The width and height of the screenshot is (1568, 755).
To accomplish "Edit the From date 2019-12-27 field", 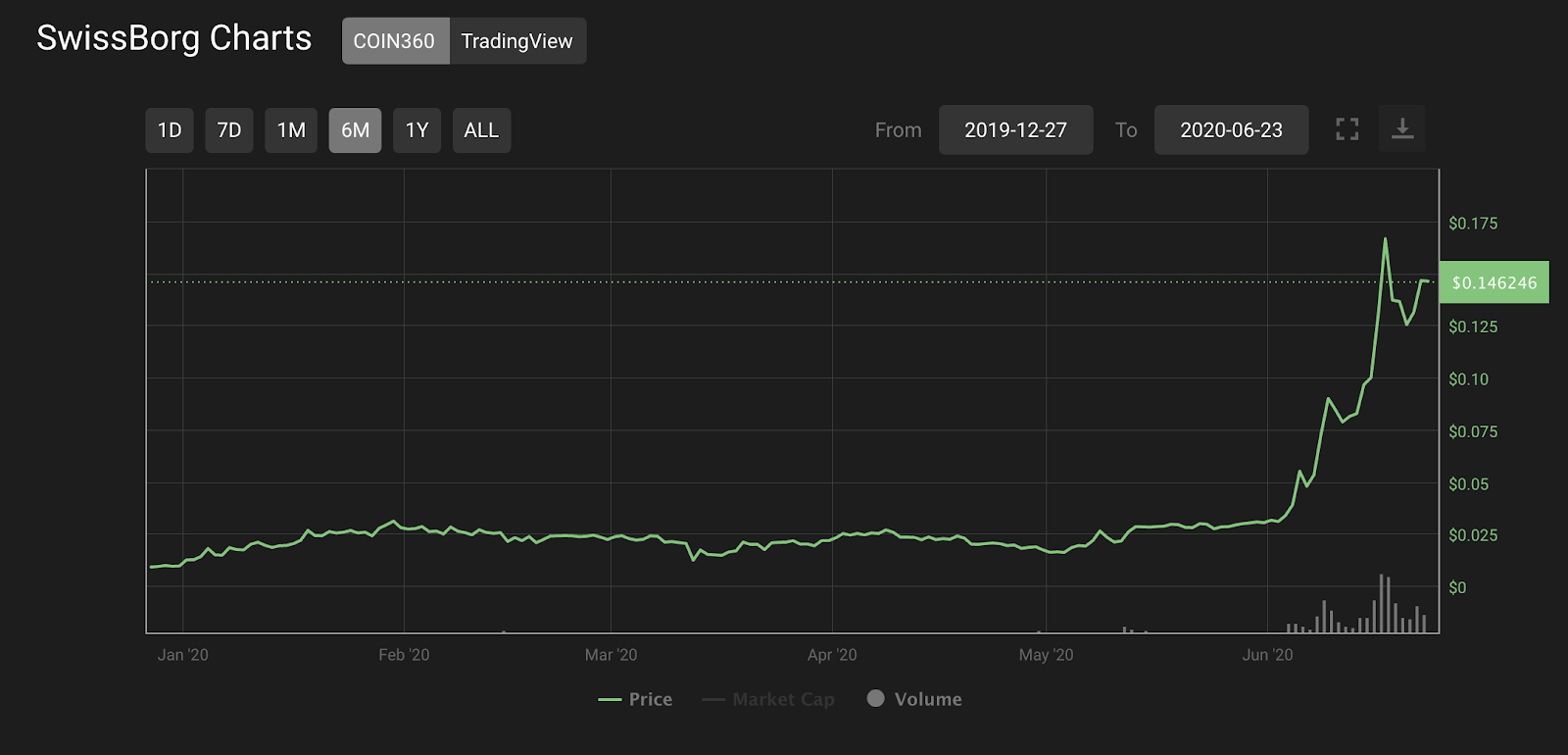I will click(1015, 129).
